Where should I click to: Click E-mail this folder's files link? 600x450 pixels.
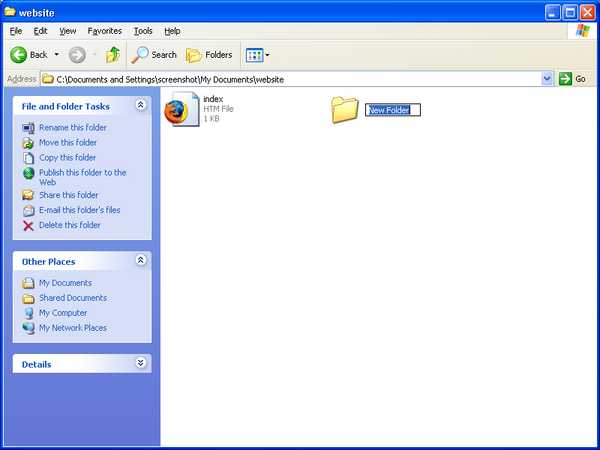click(x=80, y=210)
